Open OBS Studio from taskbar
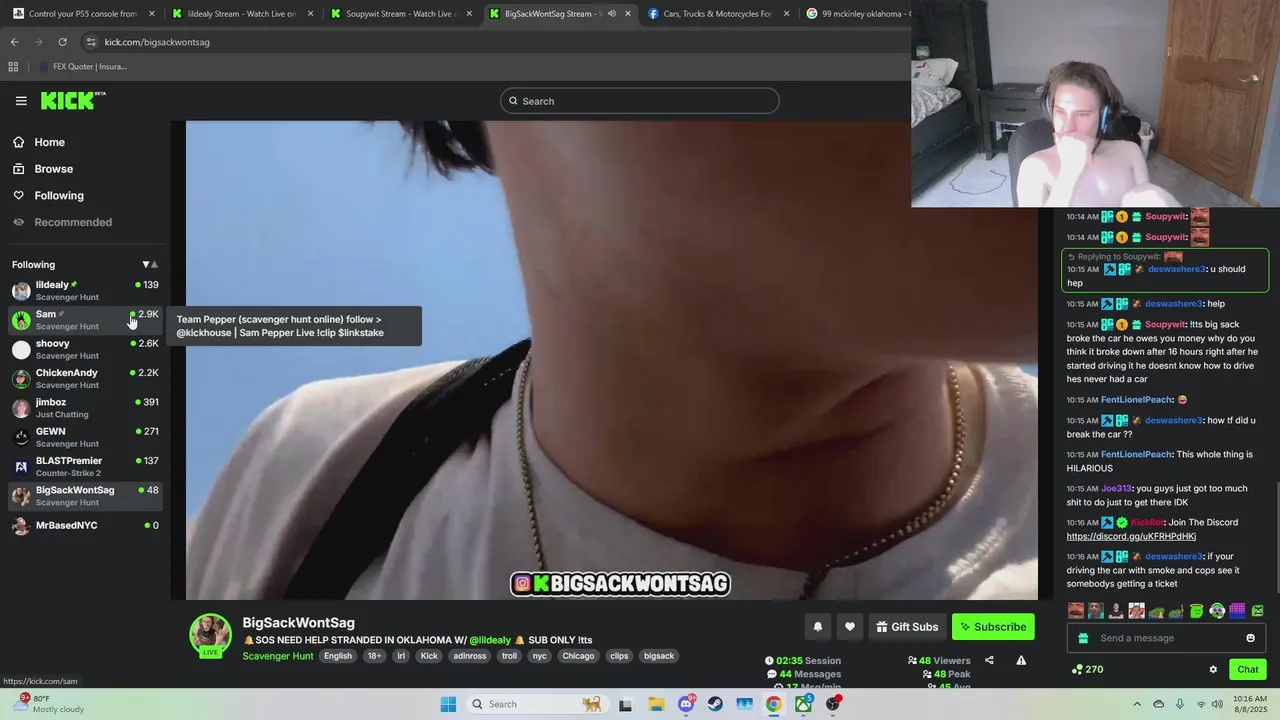This screenshot has height=720, width=1280. click(833, 704)
